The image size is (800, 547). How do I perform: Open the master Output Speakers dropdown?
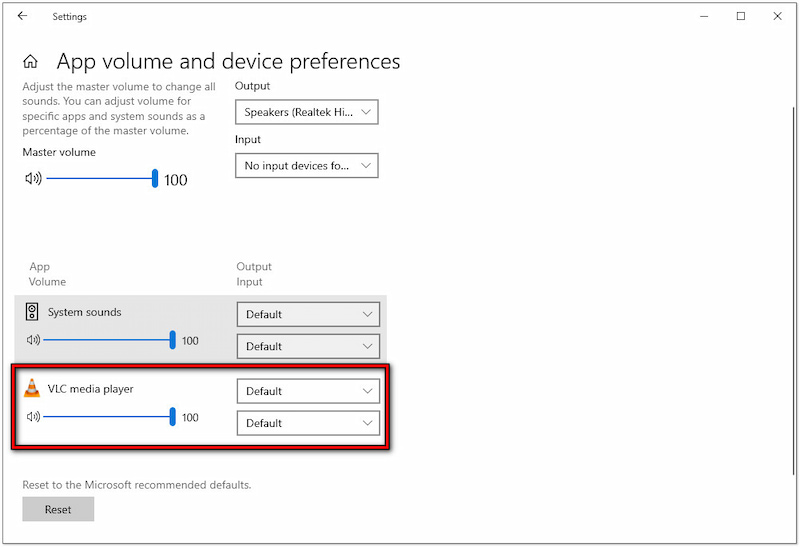[x=307, y=112]
